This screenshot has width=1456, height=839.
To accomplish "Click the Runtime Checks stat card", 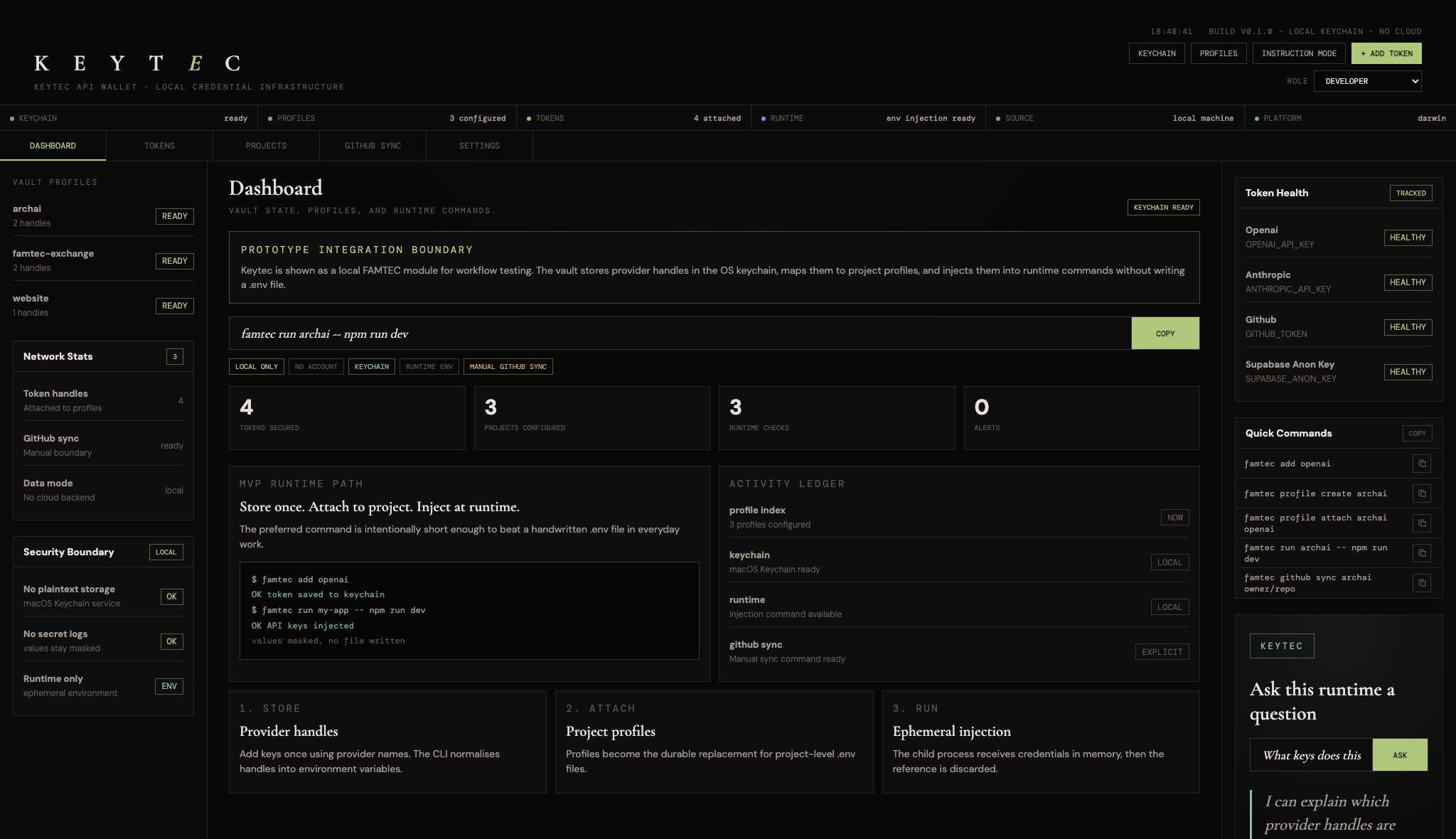I will click(837, 418).
